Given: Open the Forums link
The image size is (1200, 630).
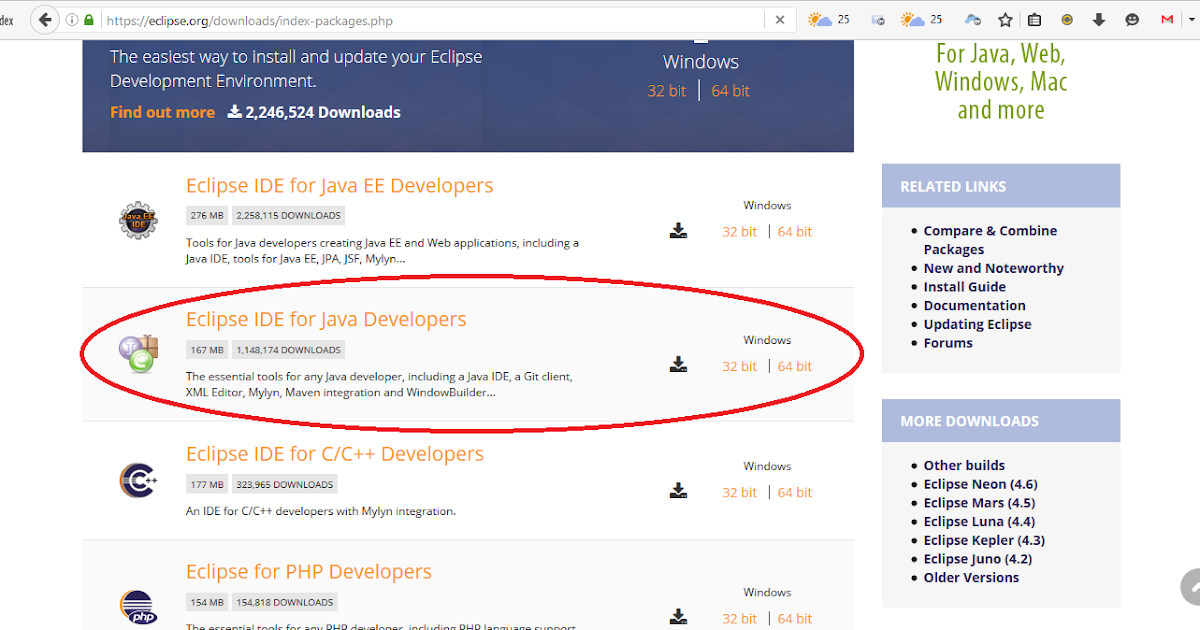Looking at the screenshot, I should pos(948,343).
